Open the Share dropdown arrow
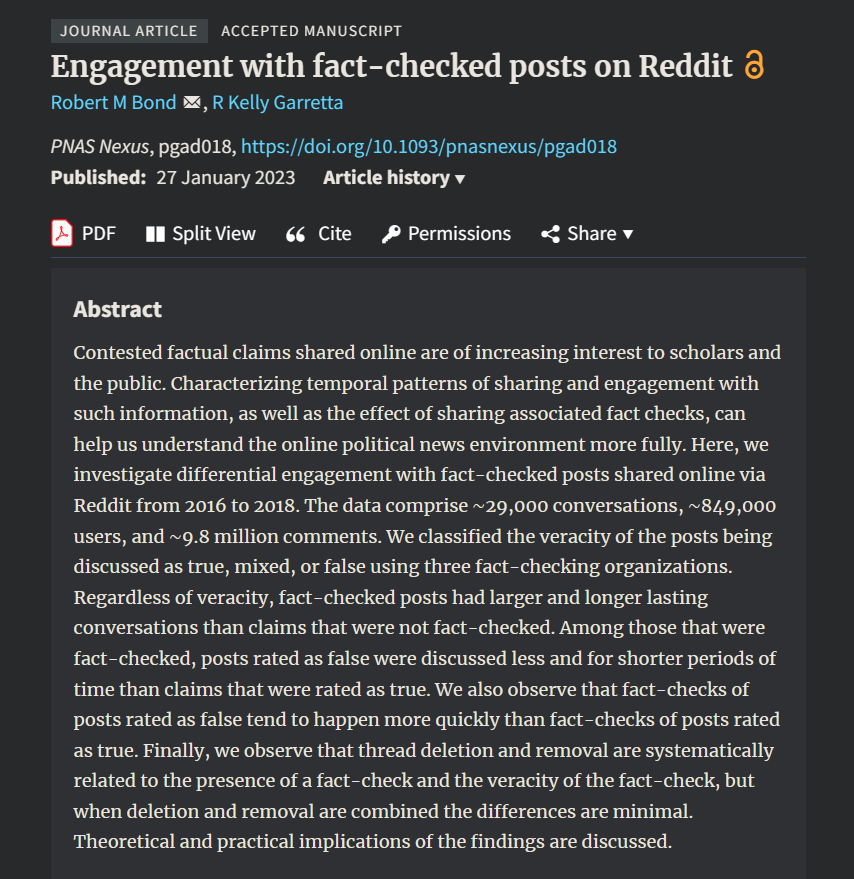The image size is (854, 879). (628, 234)
